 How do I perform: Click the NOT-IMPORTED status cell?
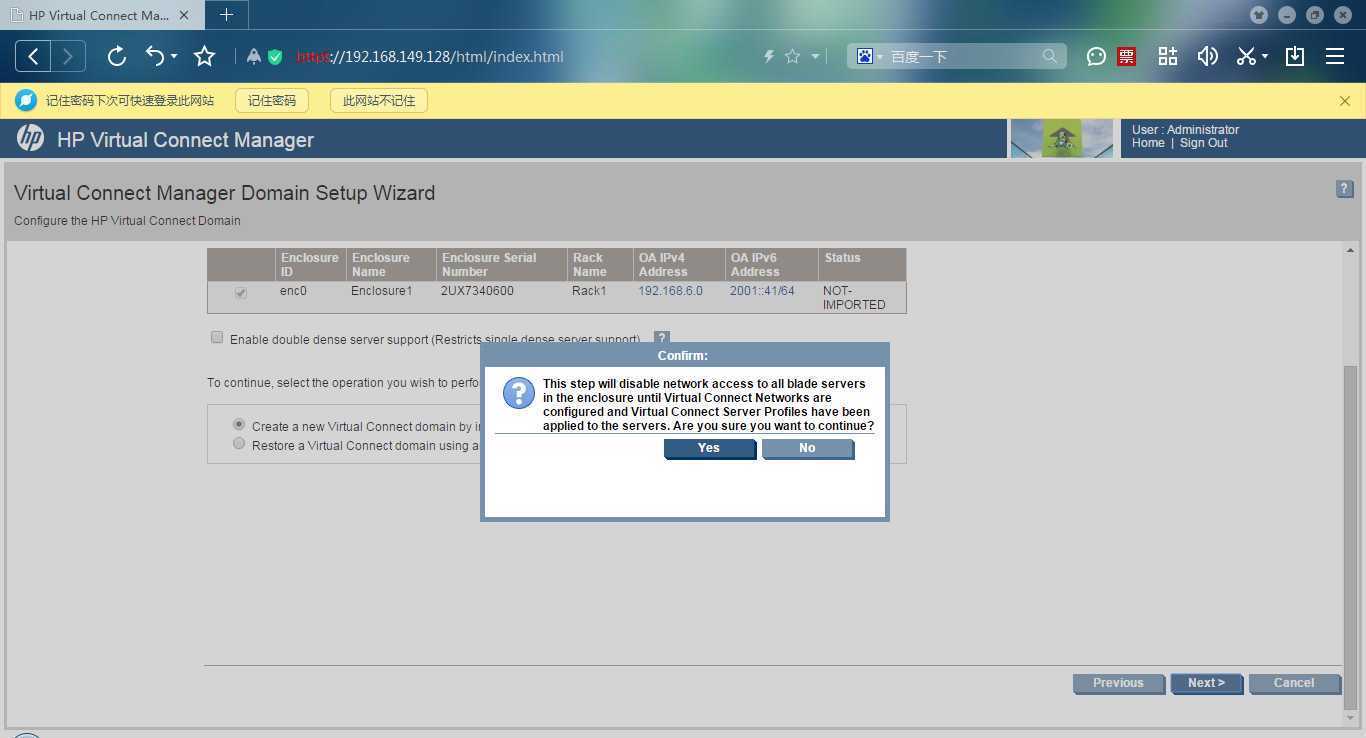coord(862,297)
